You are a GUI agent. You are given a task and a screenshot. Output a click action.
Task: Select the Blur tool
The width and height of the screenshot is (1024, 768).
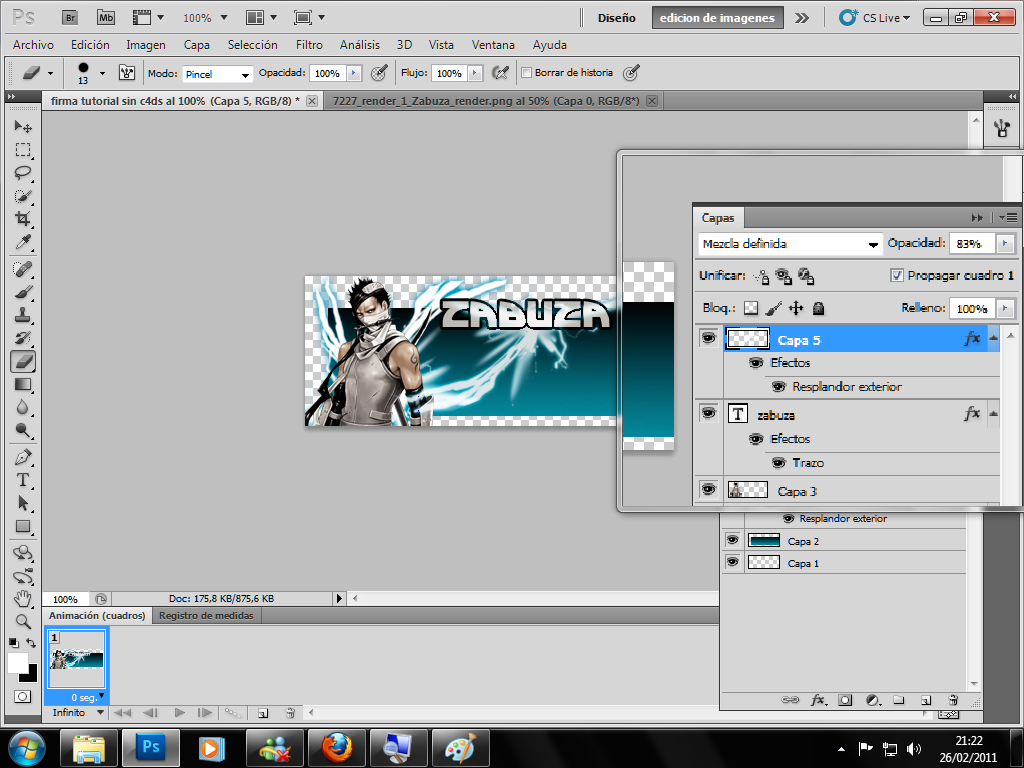pos(23,407)
